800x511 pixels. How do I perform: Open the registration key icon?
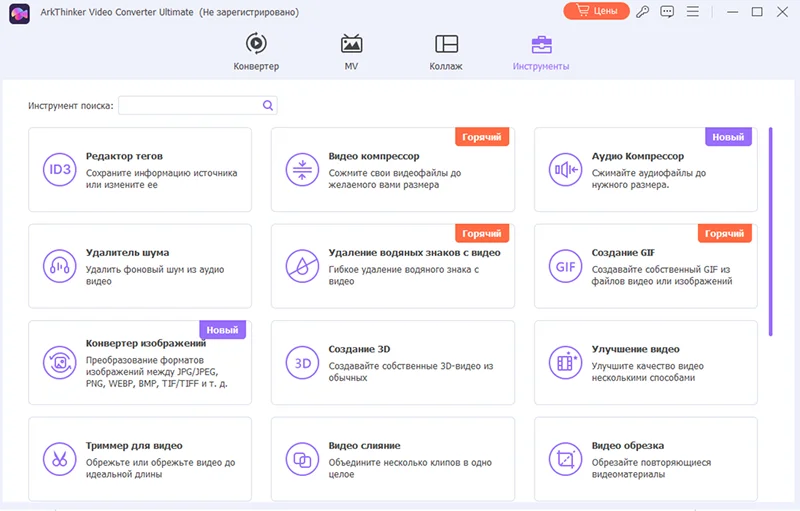pyautogui.click(x=642, y=11)
